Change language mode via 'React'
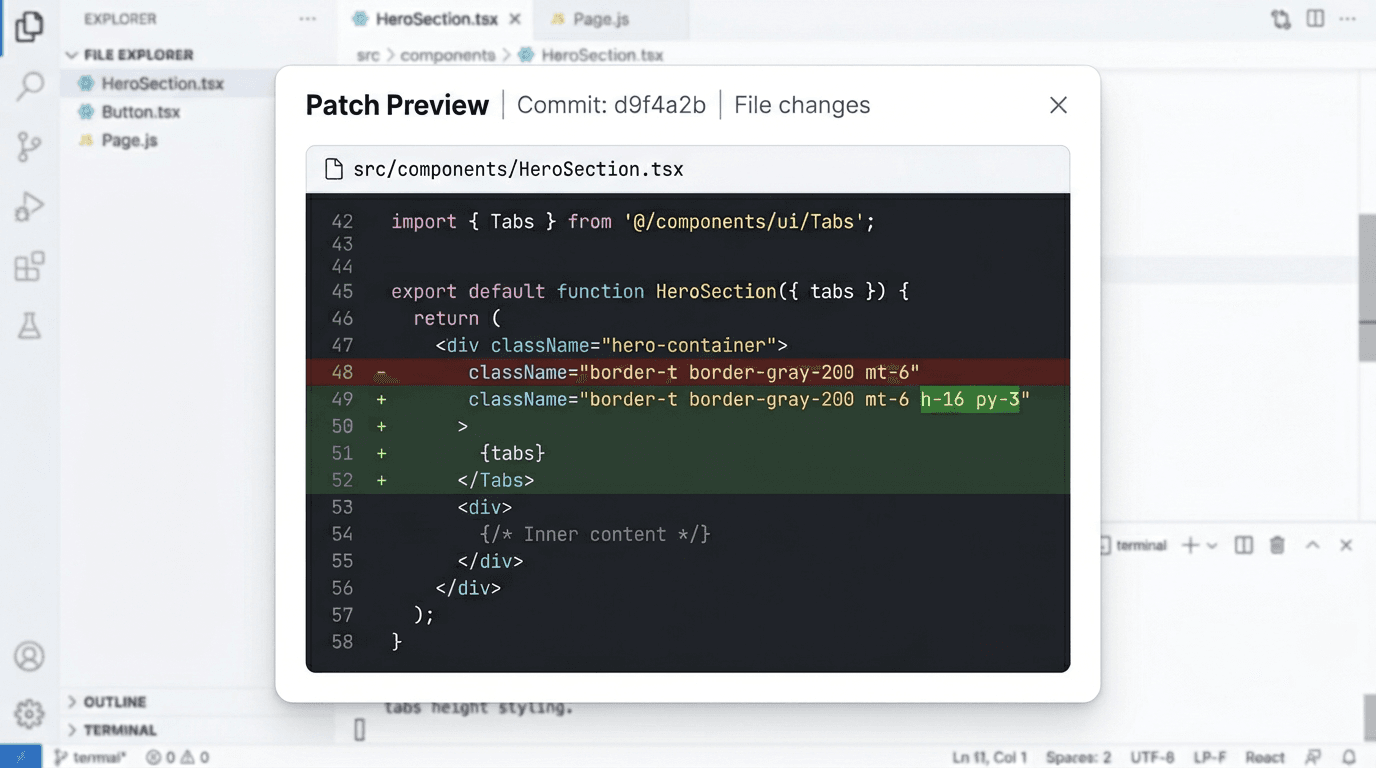 pos(1264,757)
